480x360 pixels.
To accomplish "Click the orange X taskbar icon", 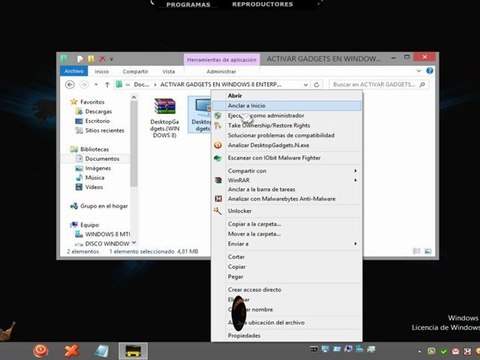I will [72, 351].
